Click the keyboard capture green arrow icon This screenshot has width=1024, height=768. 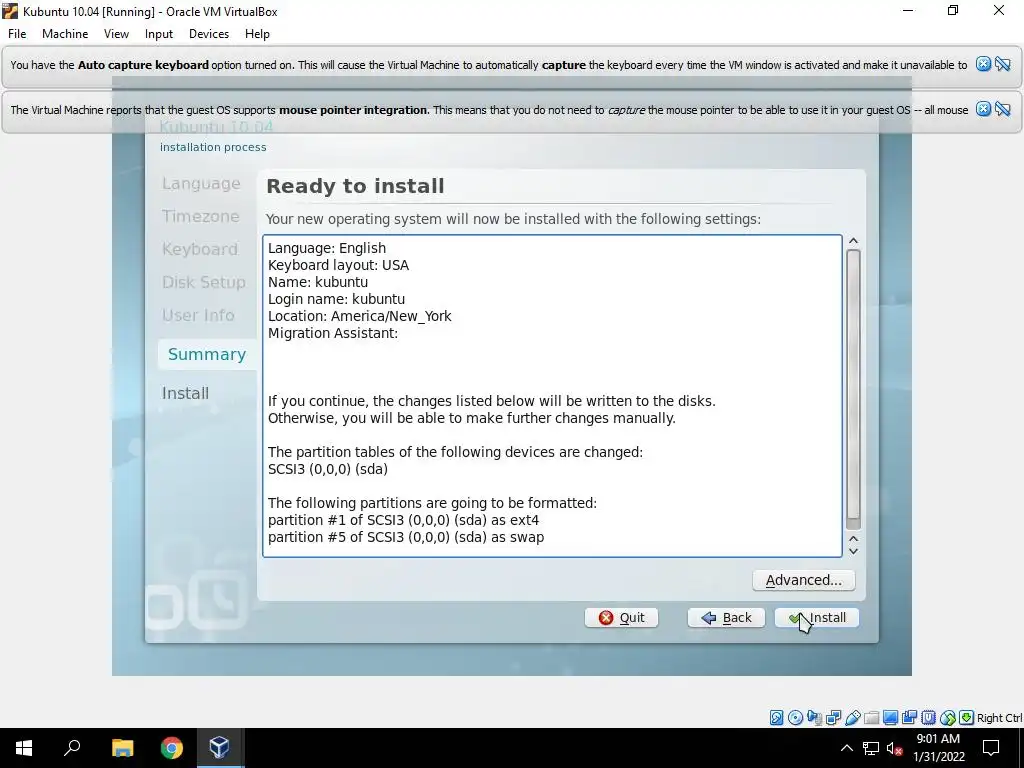pos(967,718)
